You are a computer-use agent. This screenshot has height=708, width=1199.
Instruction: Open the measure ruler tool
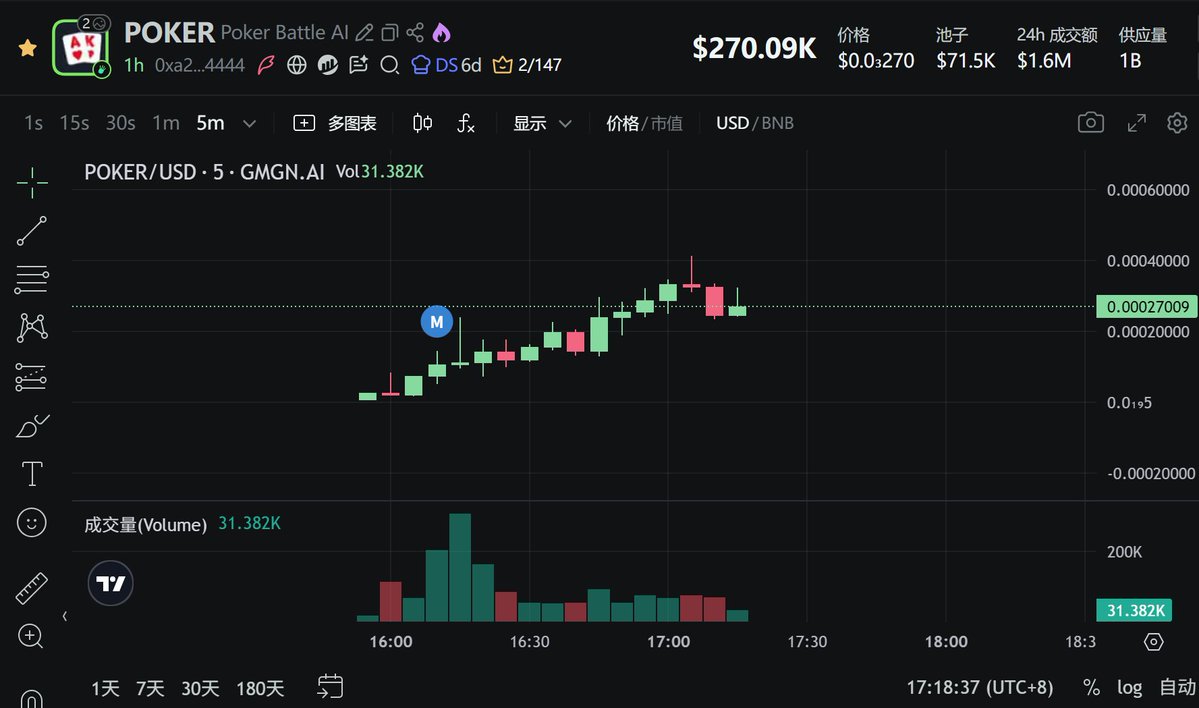coord(31,588)
